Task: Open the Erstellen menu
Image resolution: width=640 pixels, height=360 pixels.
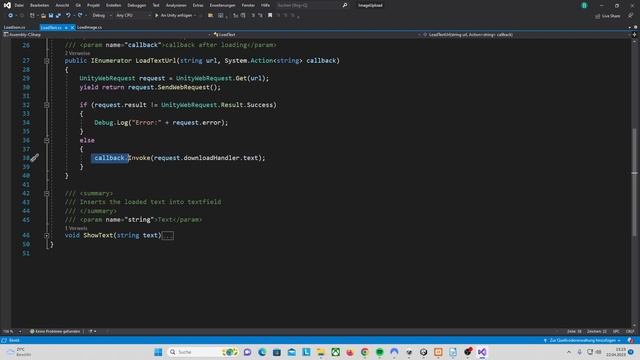Action: pyautogui.click(x=113, y=5)
